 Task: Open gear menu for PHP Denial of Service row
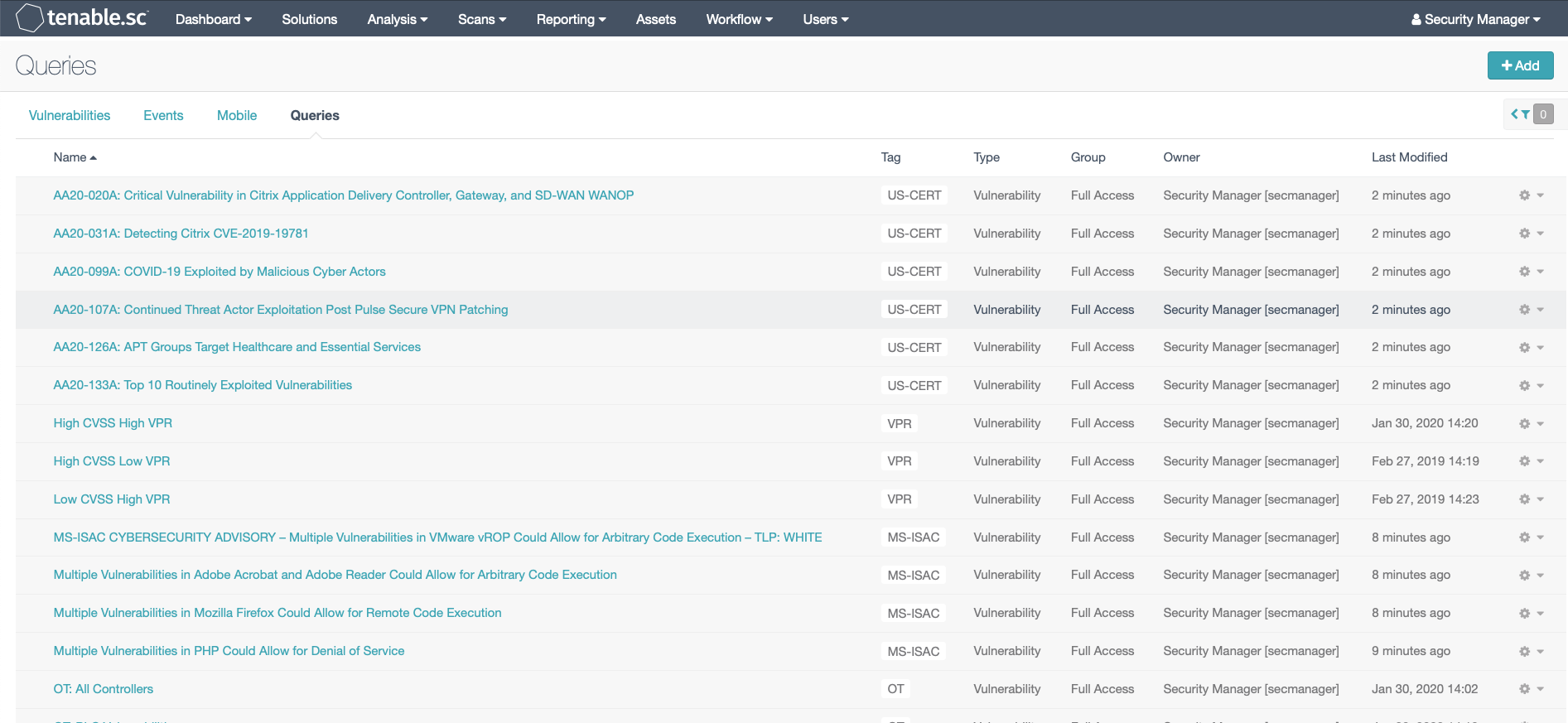[1531, 652]
